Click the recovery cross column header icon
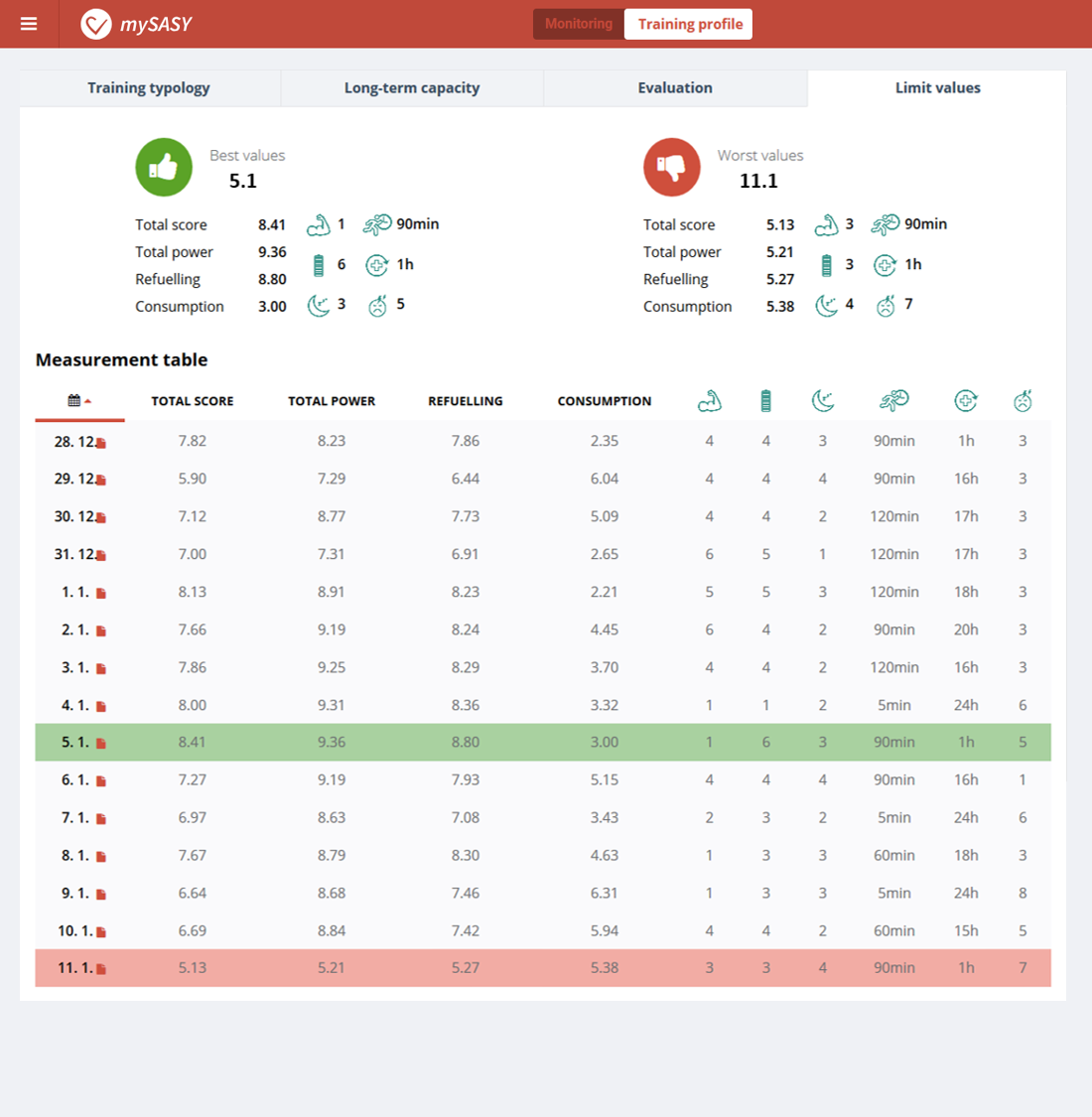The width and height of the screenshot is (1092, 1117). click(965, 401)
